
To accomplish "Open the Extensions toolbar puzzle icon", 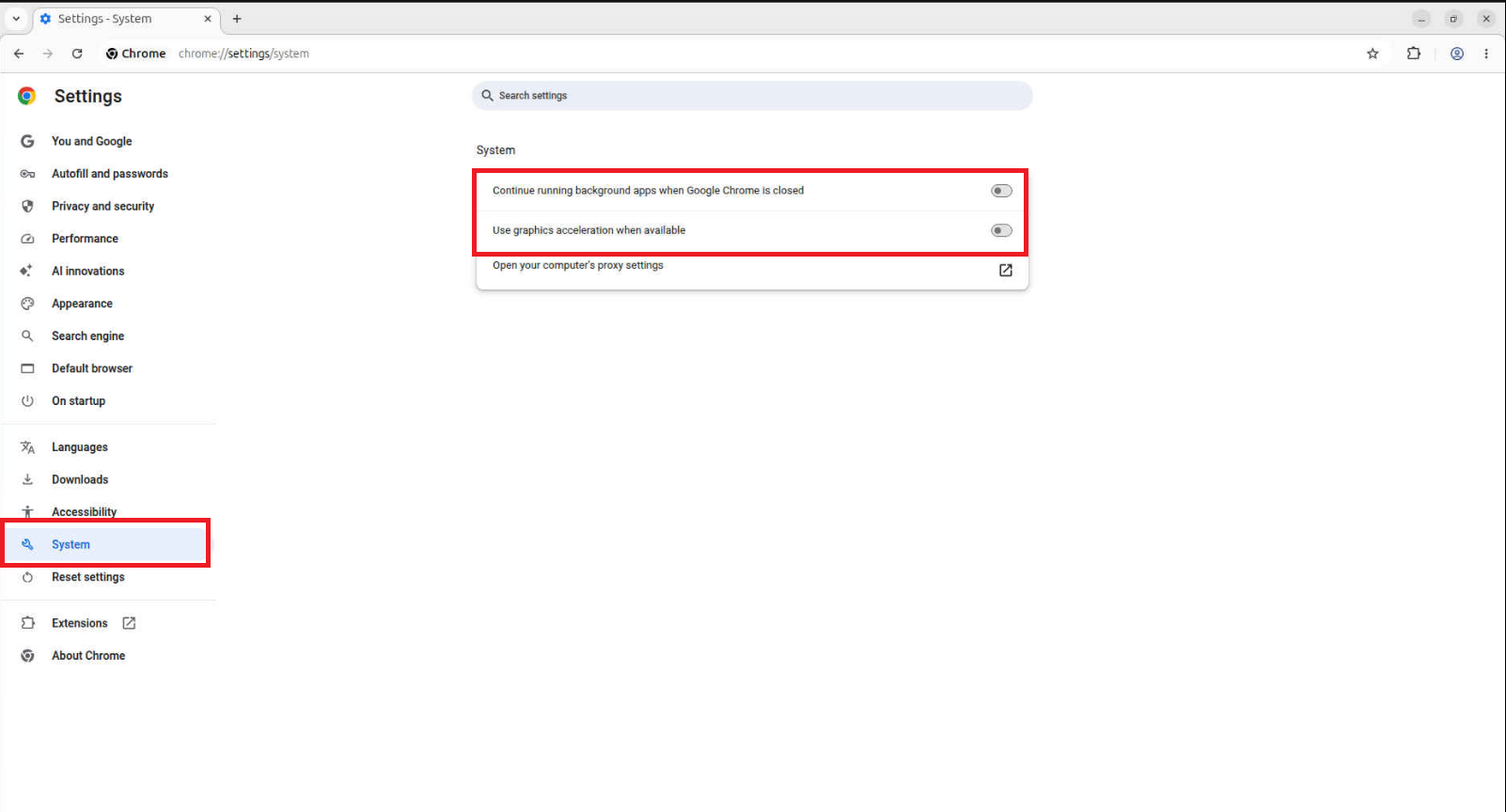I will [1413, 54].
